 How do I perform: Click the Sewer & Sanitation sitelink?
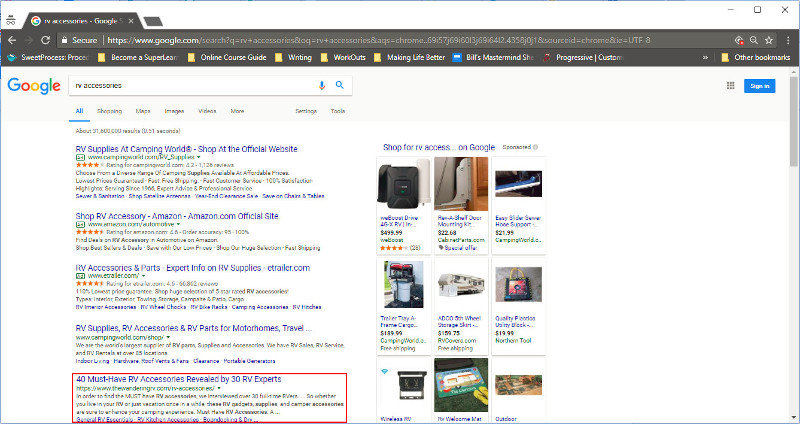[100, 196]
